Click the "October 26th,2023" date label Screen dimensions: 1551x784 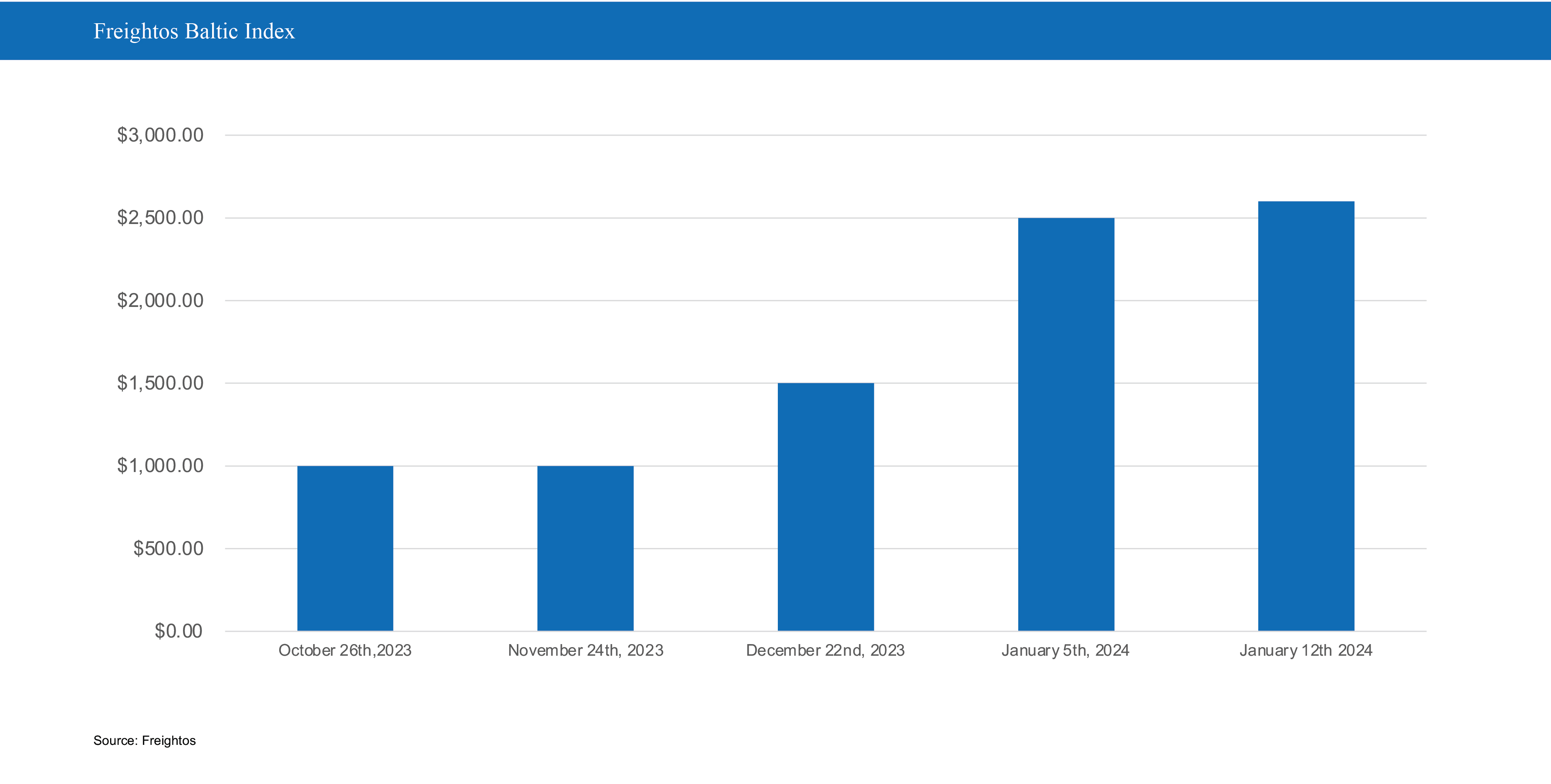tap(345, 650)
